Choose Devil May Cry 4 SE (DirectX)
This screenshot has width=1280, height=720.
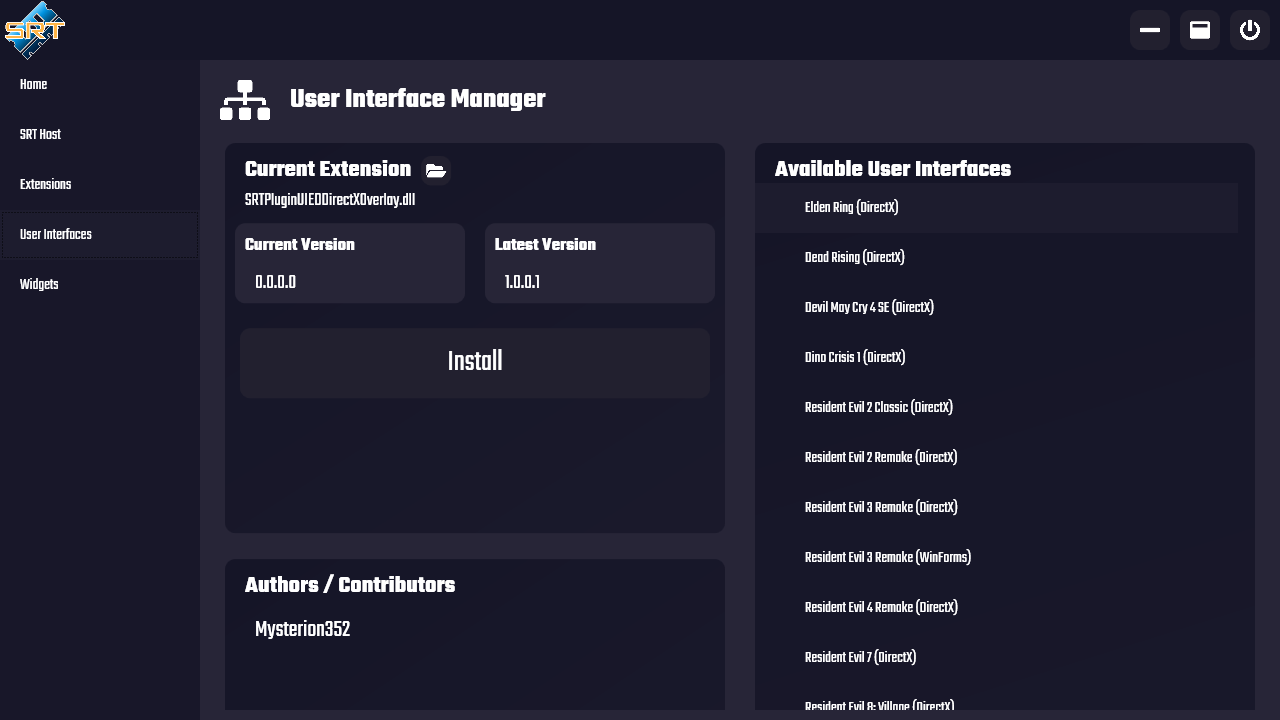click(996, 308)
